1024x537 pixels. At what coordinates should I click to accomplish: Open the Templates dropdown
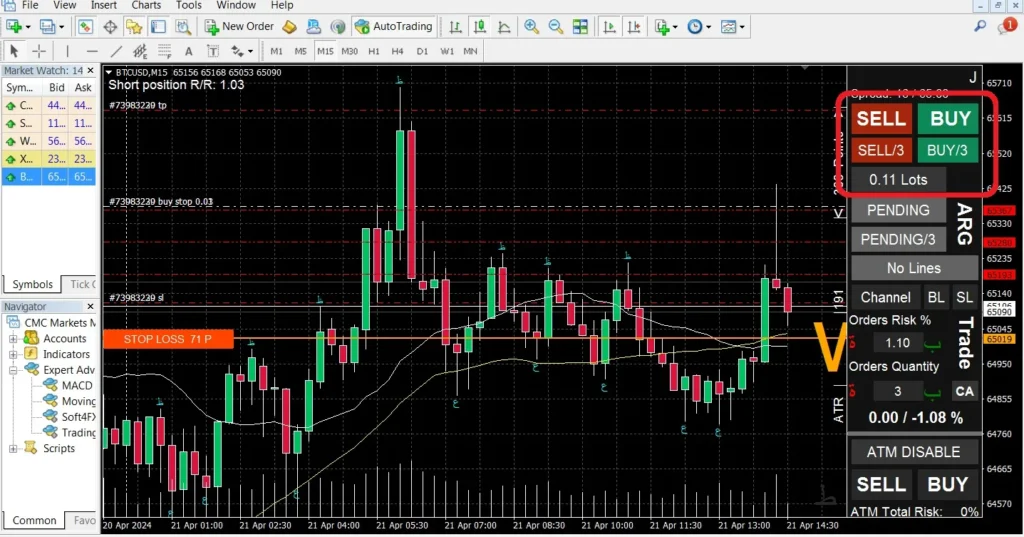tap(742, 27)
